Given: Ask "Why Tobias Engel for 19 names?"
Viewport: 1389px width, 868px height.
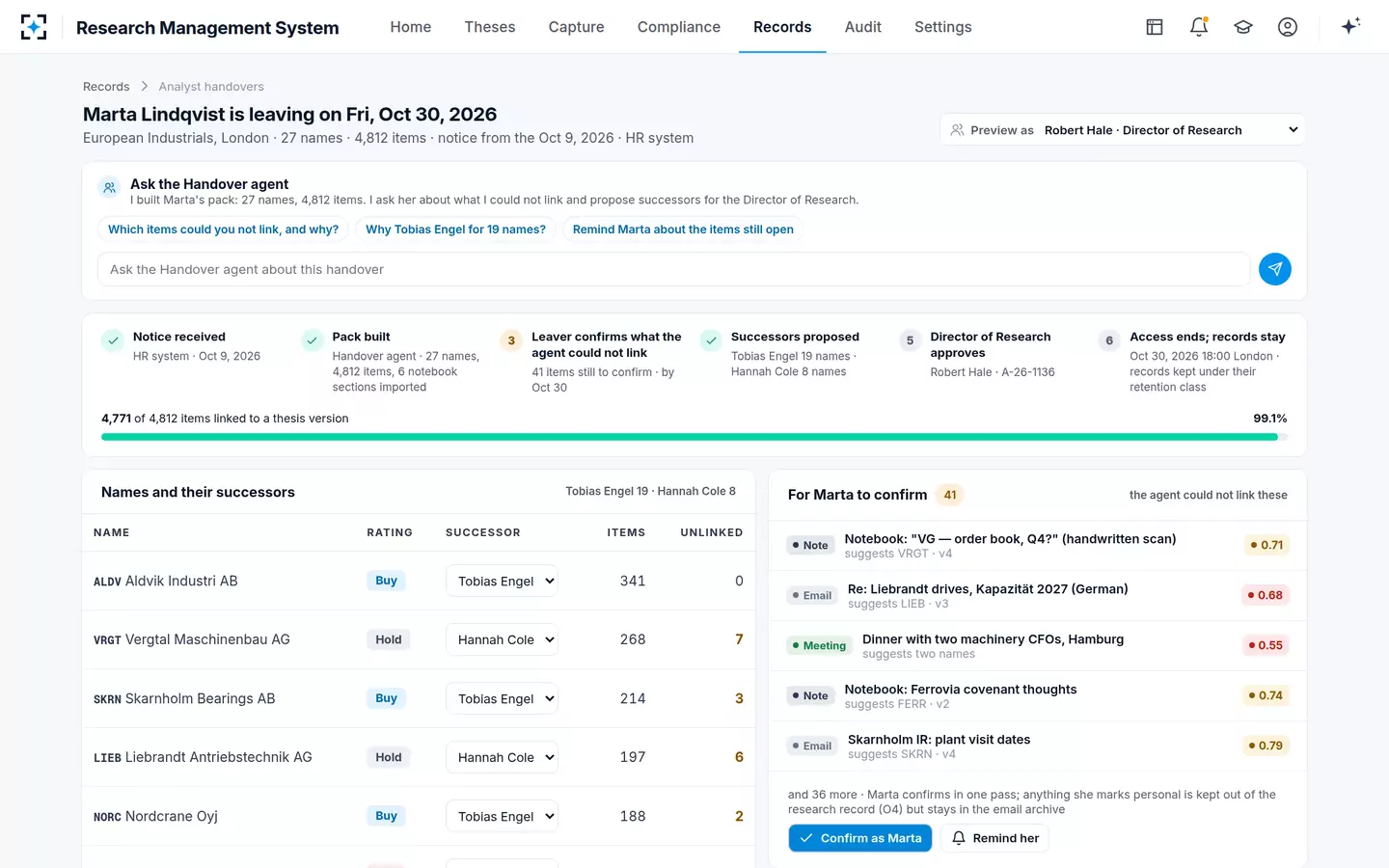Looking at the screenshot, I should coord(455,230).
